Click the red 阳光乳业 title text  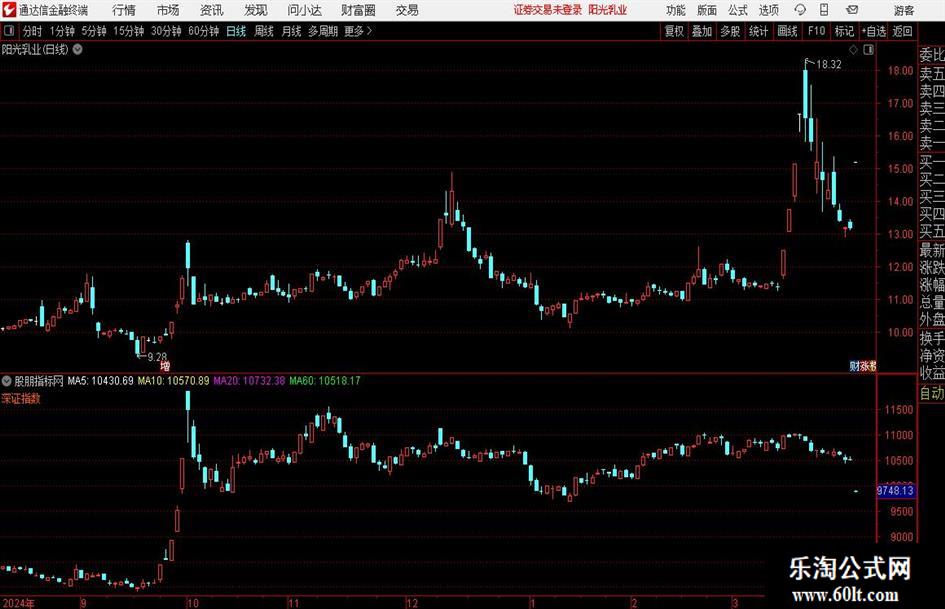pos(608,10)
